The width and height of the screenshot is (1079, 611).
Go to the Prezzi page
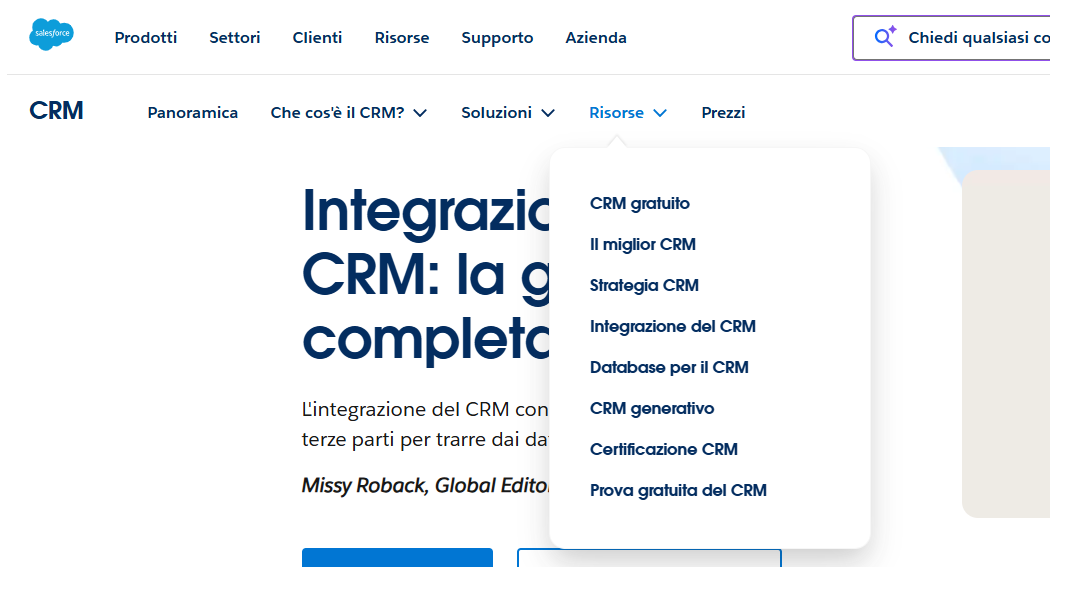[723, 113]
